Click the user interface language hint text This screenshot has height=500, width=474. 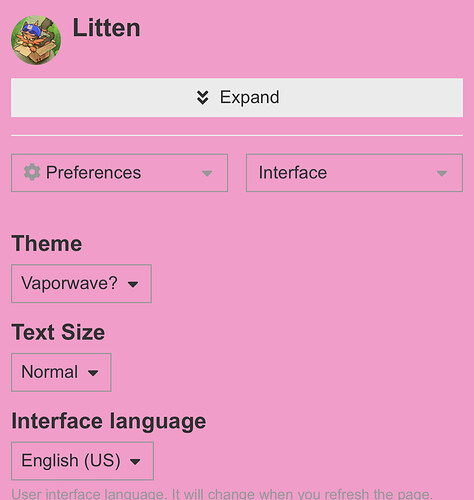222,494
